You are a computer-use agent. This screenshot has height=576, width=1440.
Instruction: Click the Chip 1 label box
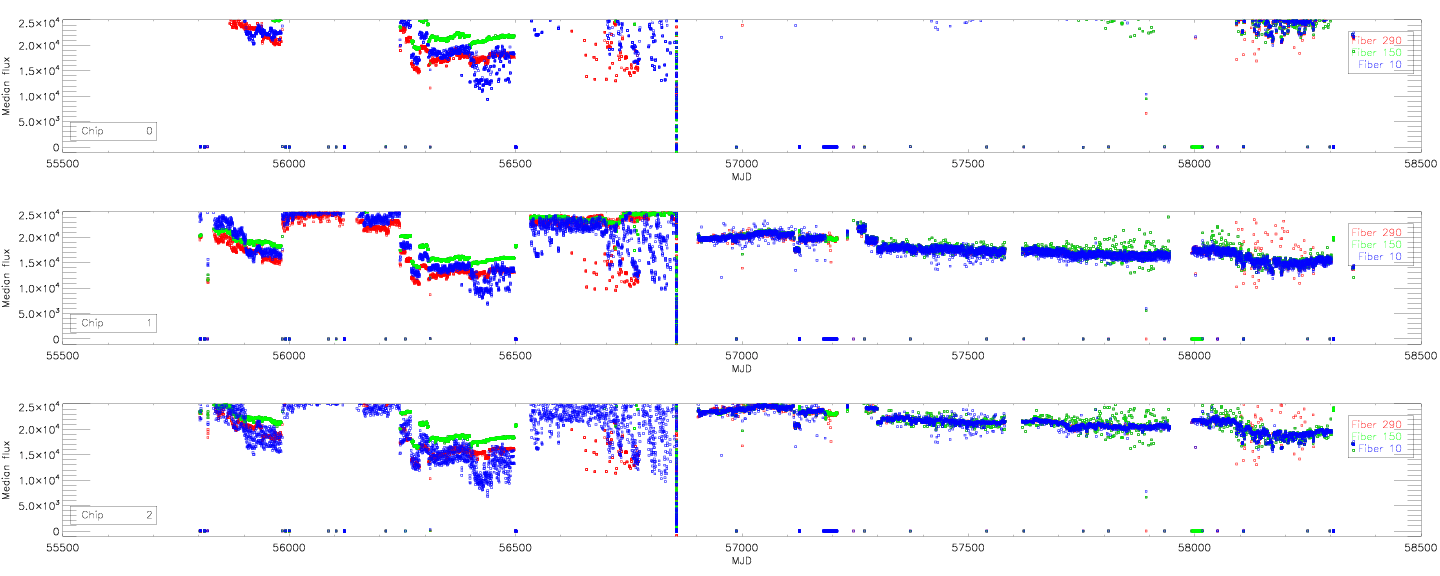coord(113,323)
